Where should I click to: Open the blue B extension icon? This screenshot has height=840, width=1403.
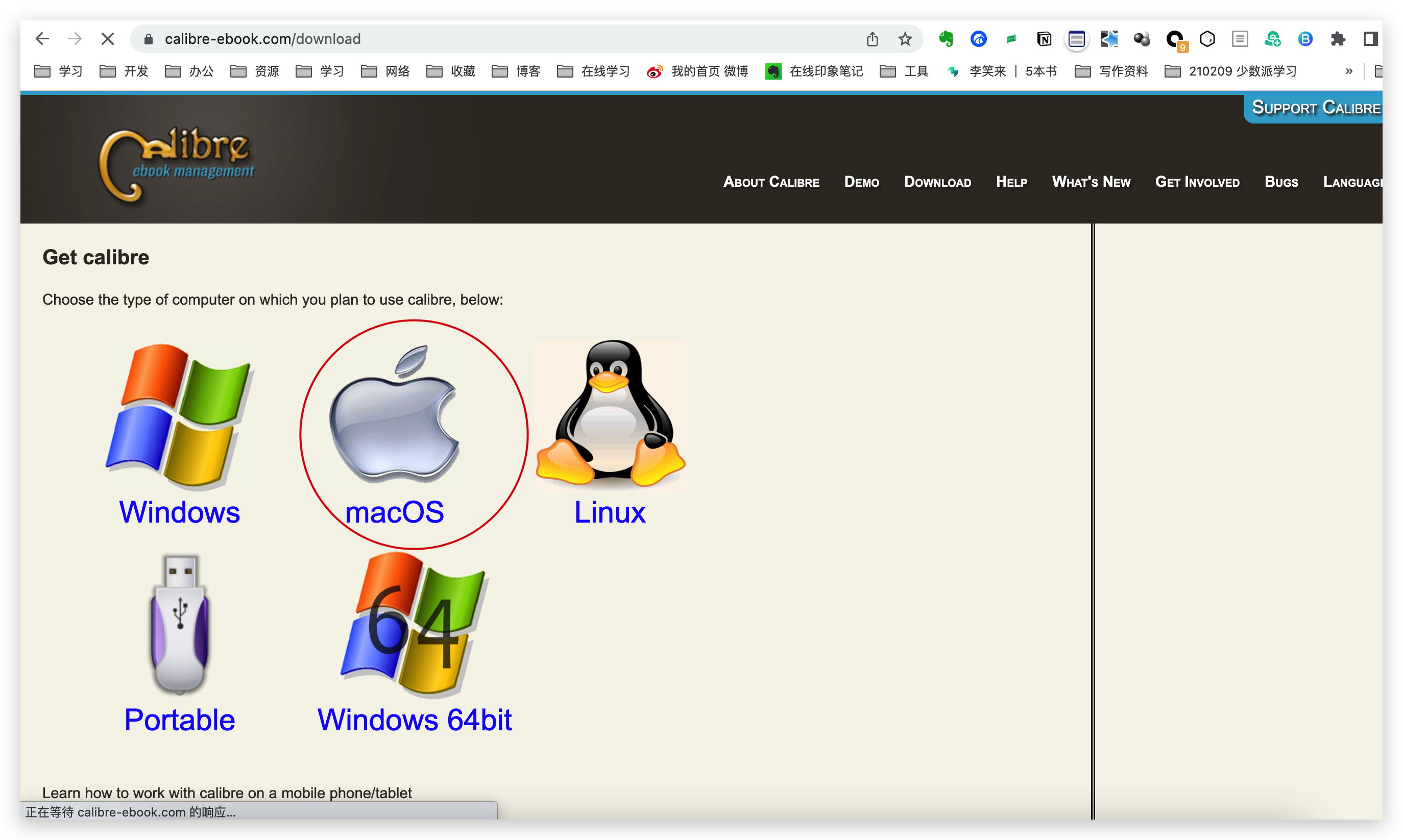point(1305,38)
